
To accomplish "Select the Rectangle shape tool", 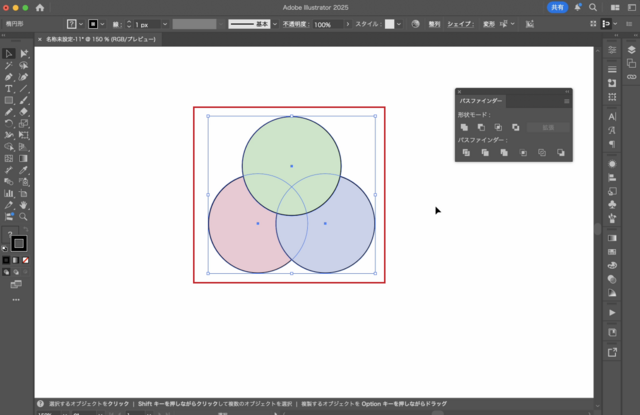I will coord(9,100).
